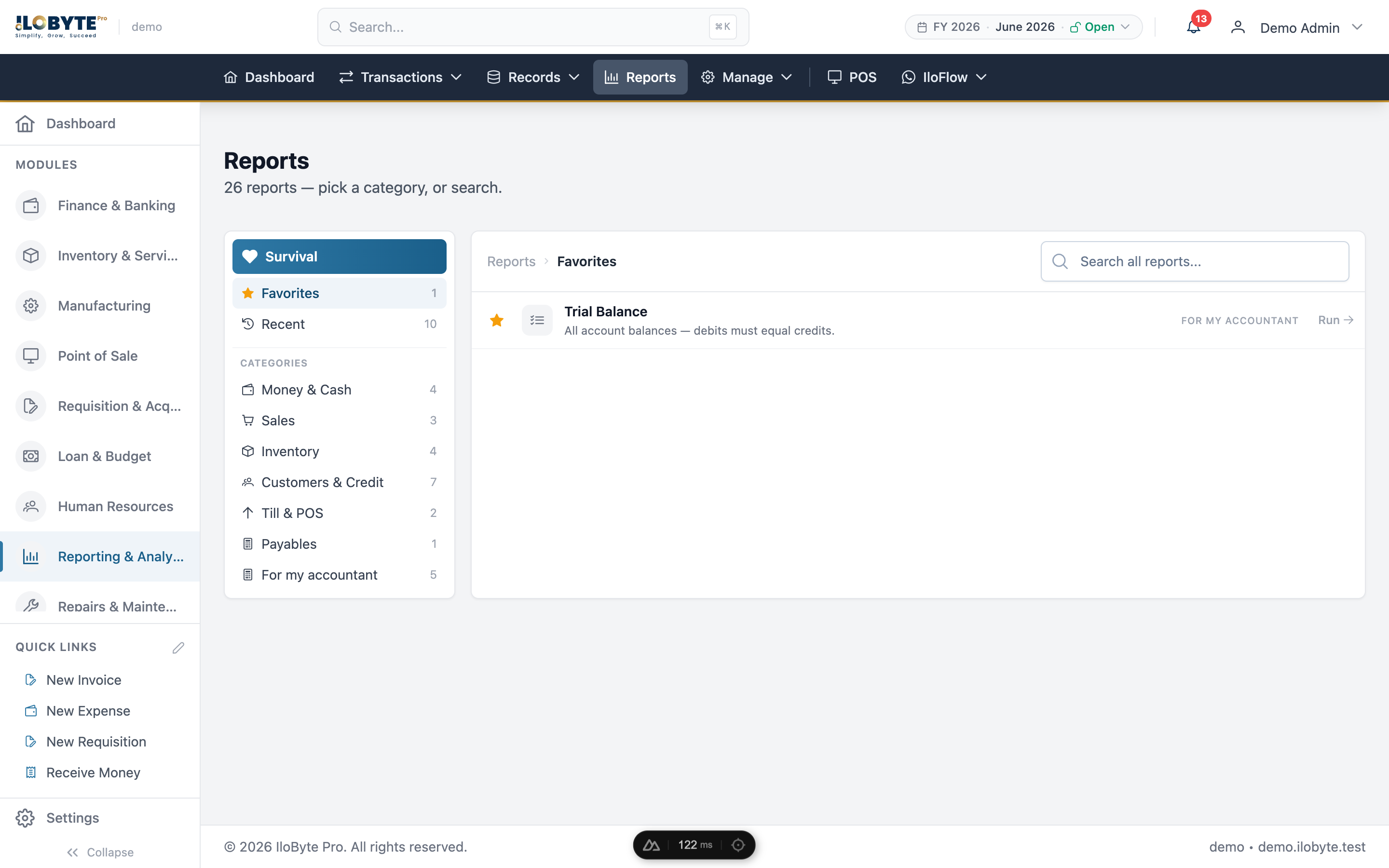Screen dimensions: 1389x868
Task: Focus the Search all reports field
Action: point(1195,261)
